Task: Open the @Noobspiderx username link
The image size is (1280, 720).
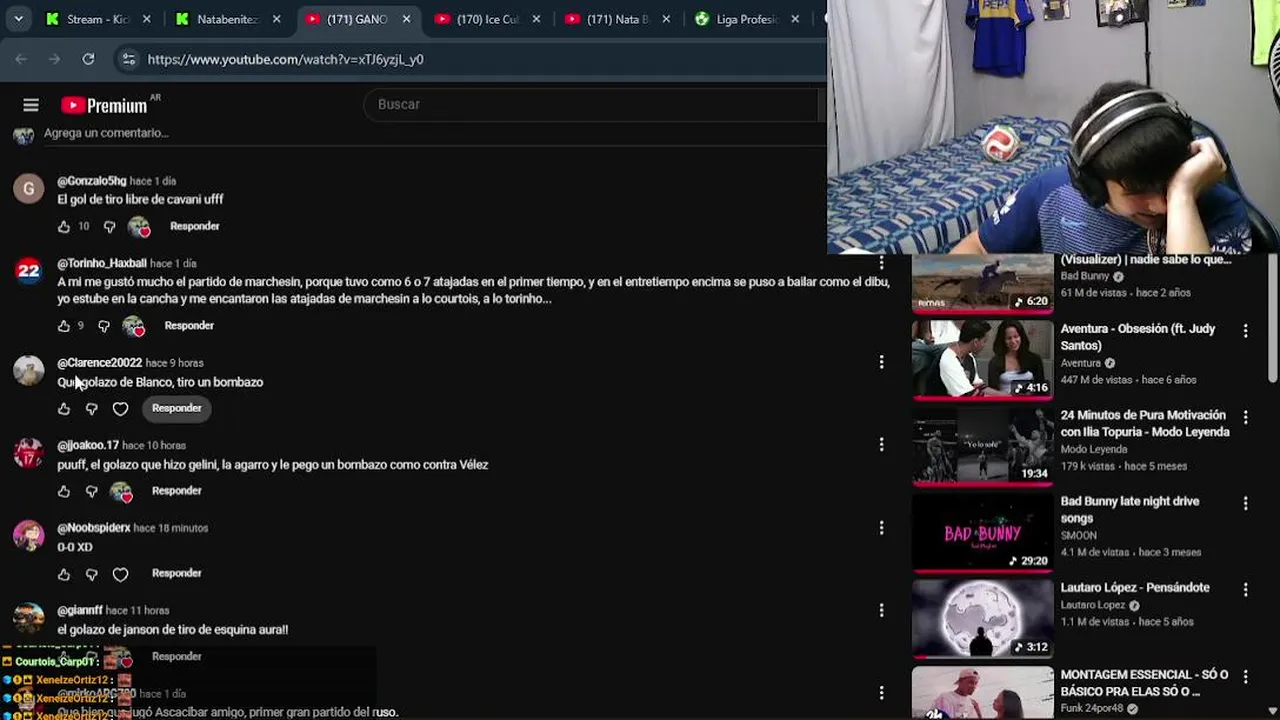Action: click(94, 528)
